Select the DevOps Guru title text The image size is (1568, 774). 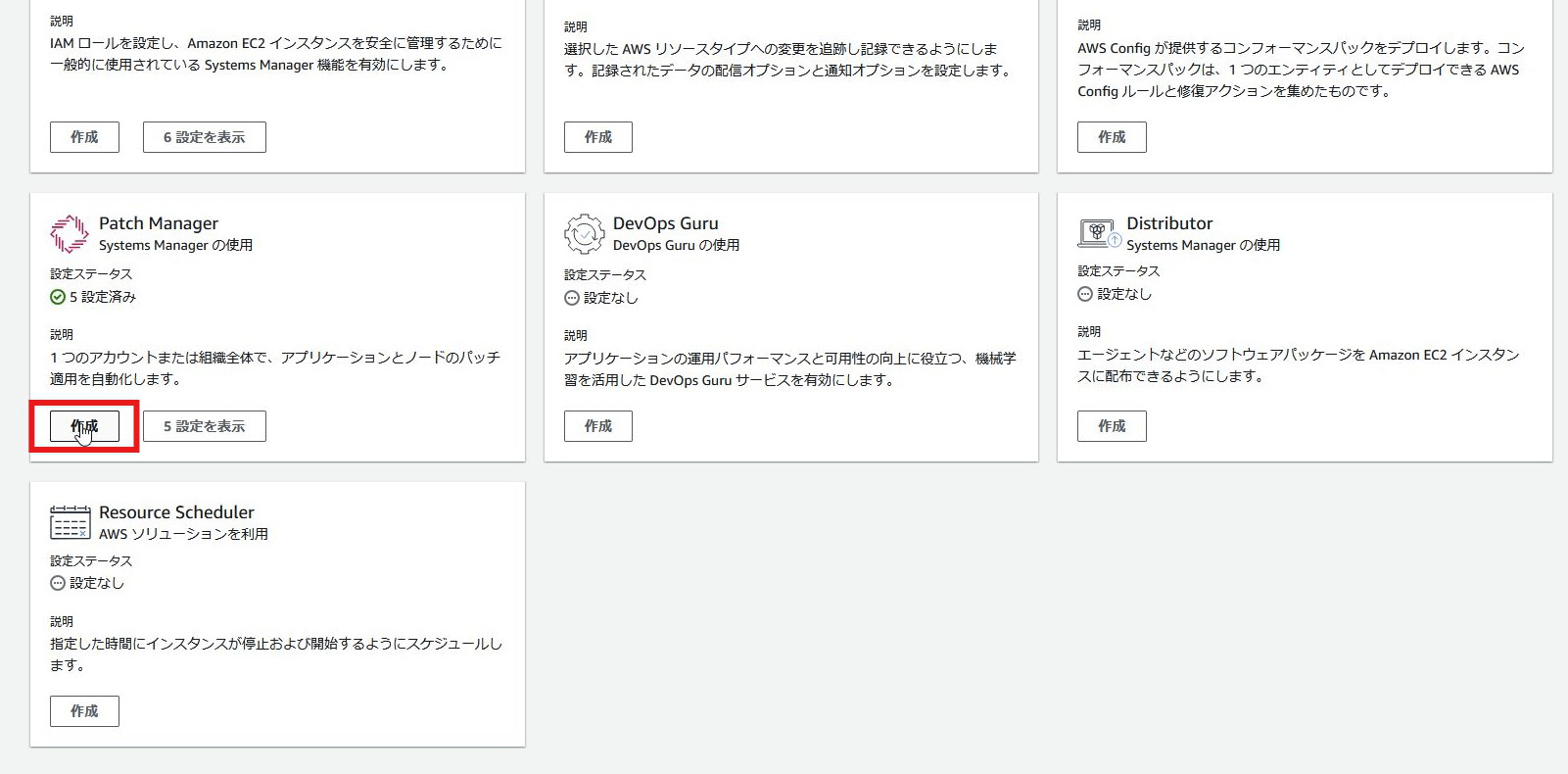[x=666, y=223]
